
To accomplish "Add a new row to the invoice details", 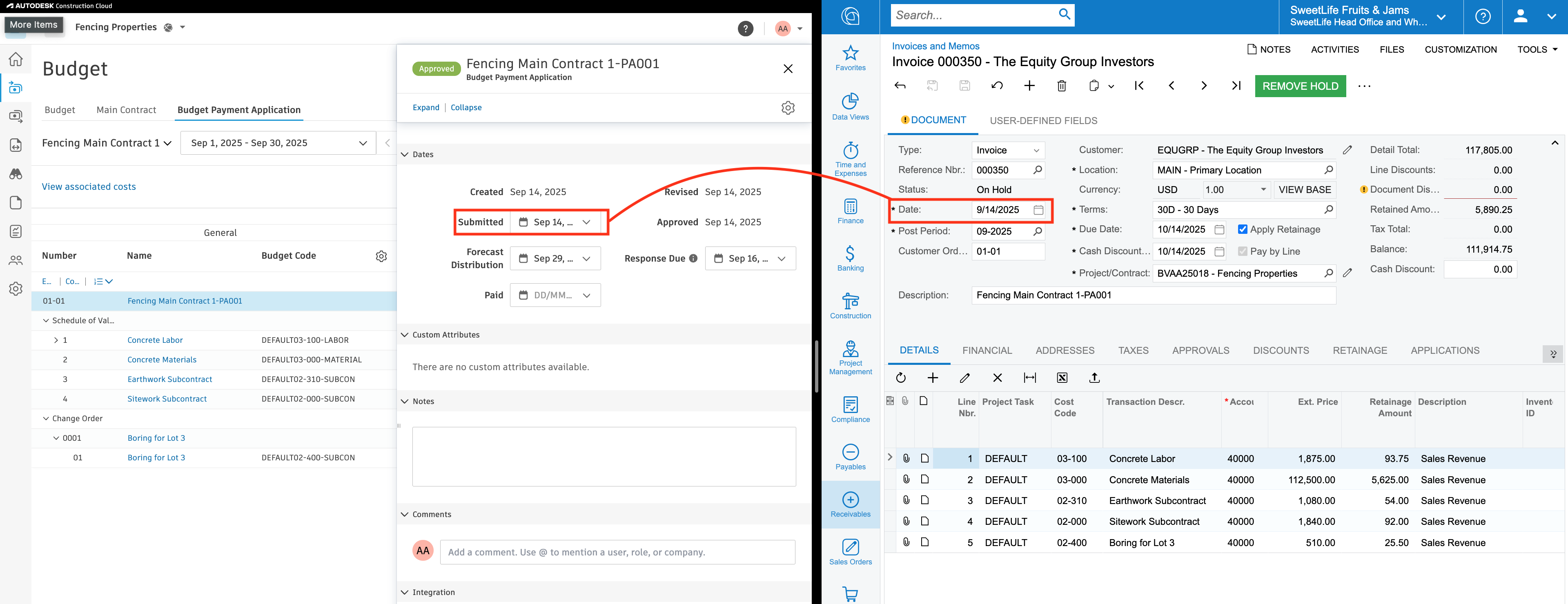I will coord(933,378).
